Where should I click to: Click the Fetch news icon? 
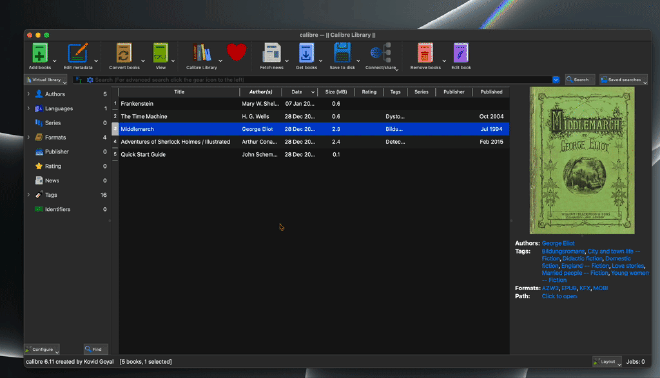pos(271,53)
